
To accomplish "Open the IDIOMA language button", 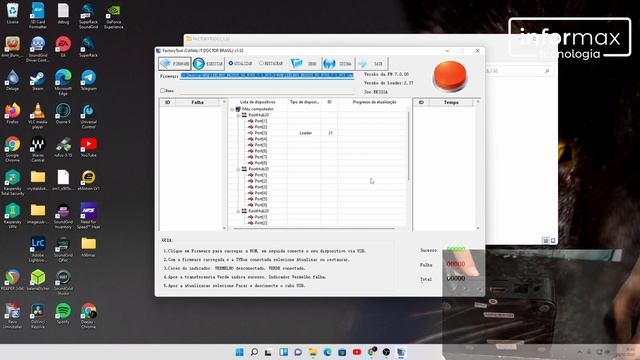I will (x=338, y=64).
